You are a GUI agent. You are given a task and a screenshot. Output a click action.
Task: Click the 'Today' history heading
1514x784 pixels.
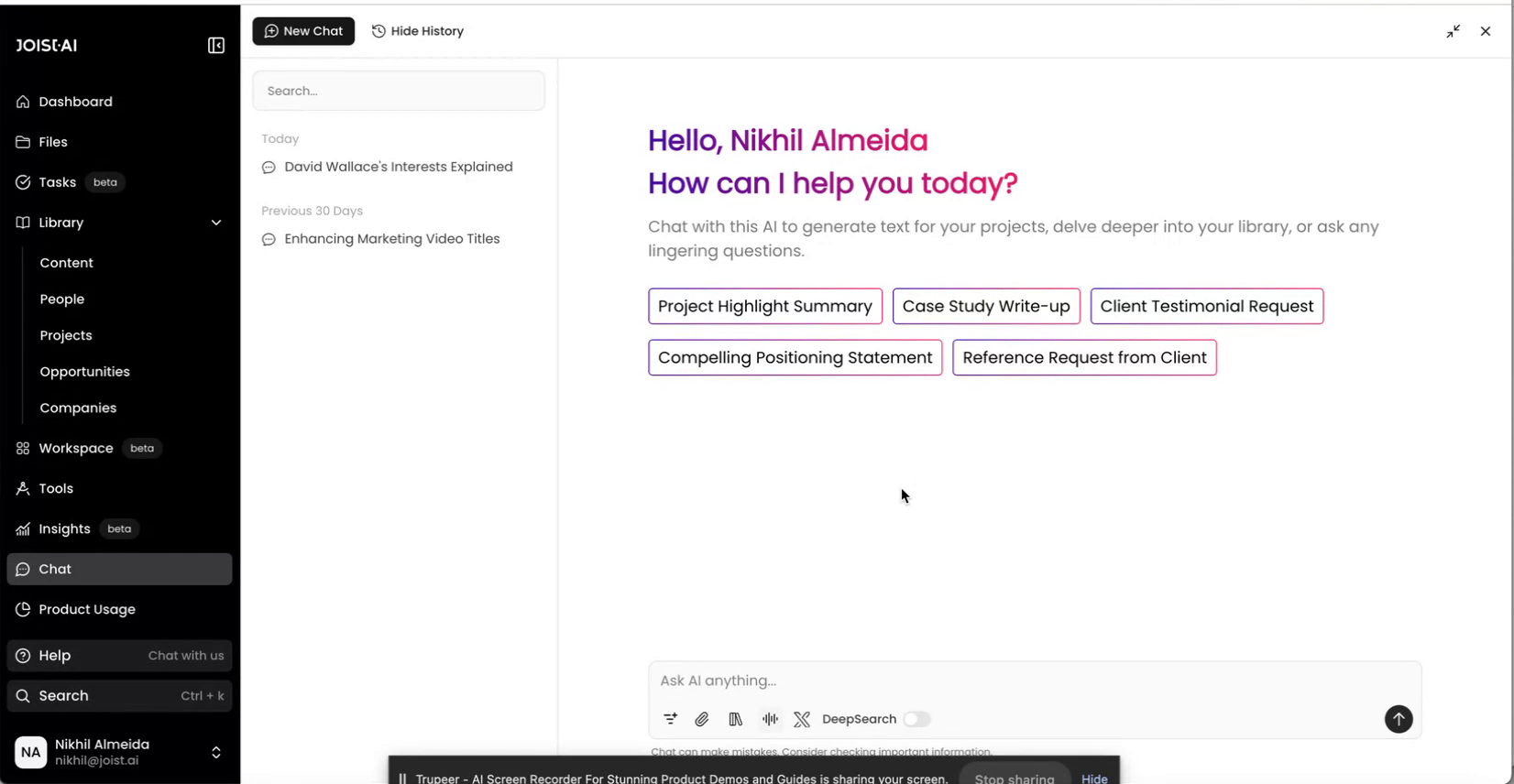click(x=280, y=139)
